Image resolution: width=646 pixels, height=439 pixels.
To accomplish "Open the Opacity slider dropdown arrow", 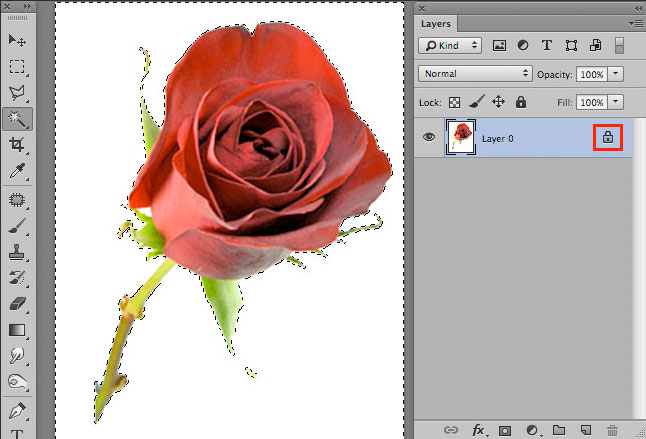I will pyautogui.click(x=616, y=74).
